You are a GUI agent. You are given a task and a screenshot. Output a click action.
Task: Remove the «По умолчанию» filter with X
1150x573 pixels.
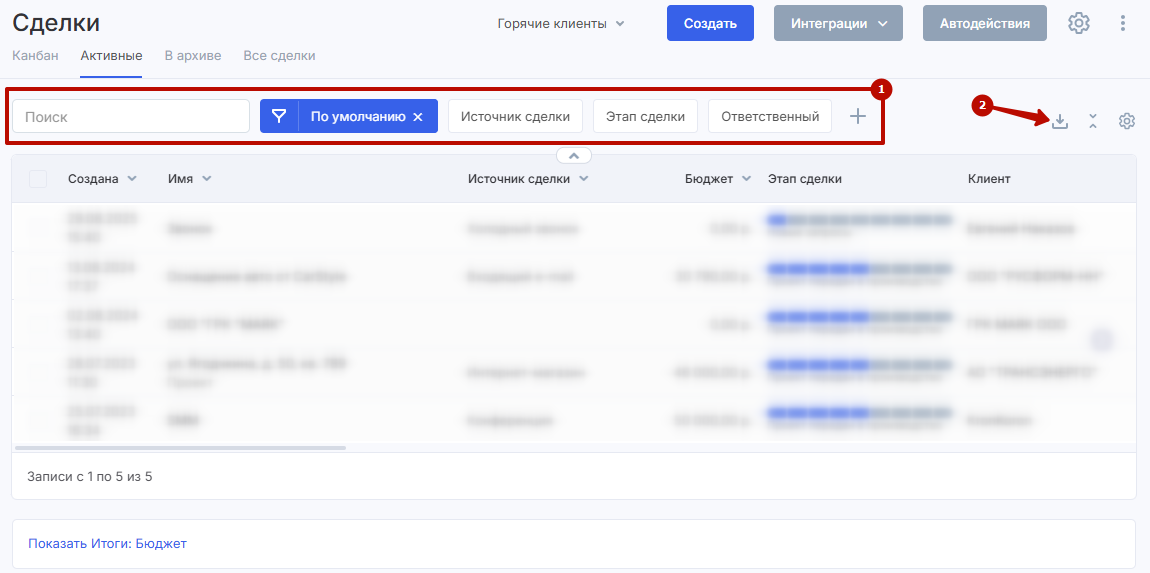click(x=418, y=117)
